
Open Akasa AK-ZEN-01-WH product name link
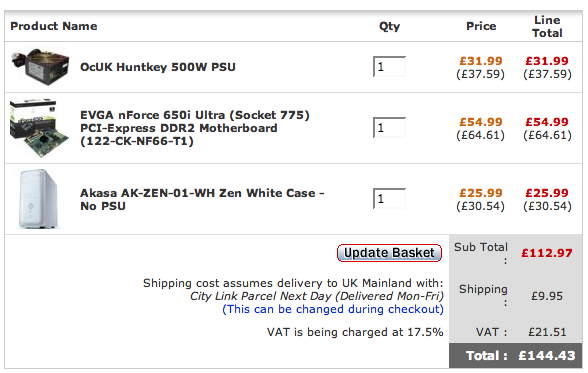202,199
